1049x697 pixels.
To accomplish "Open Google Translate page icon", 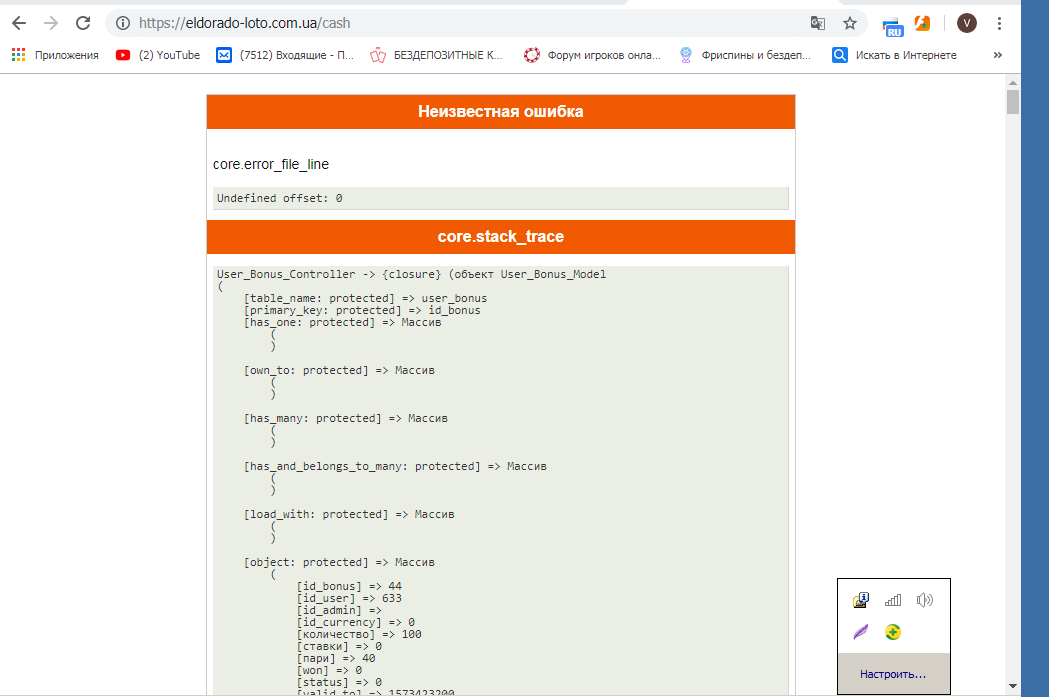I will 818,23.
